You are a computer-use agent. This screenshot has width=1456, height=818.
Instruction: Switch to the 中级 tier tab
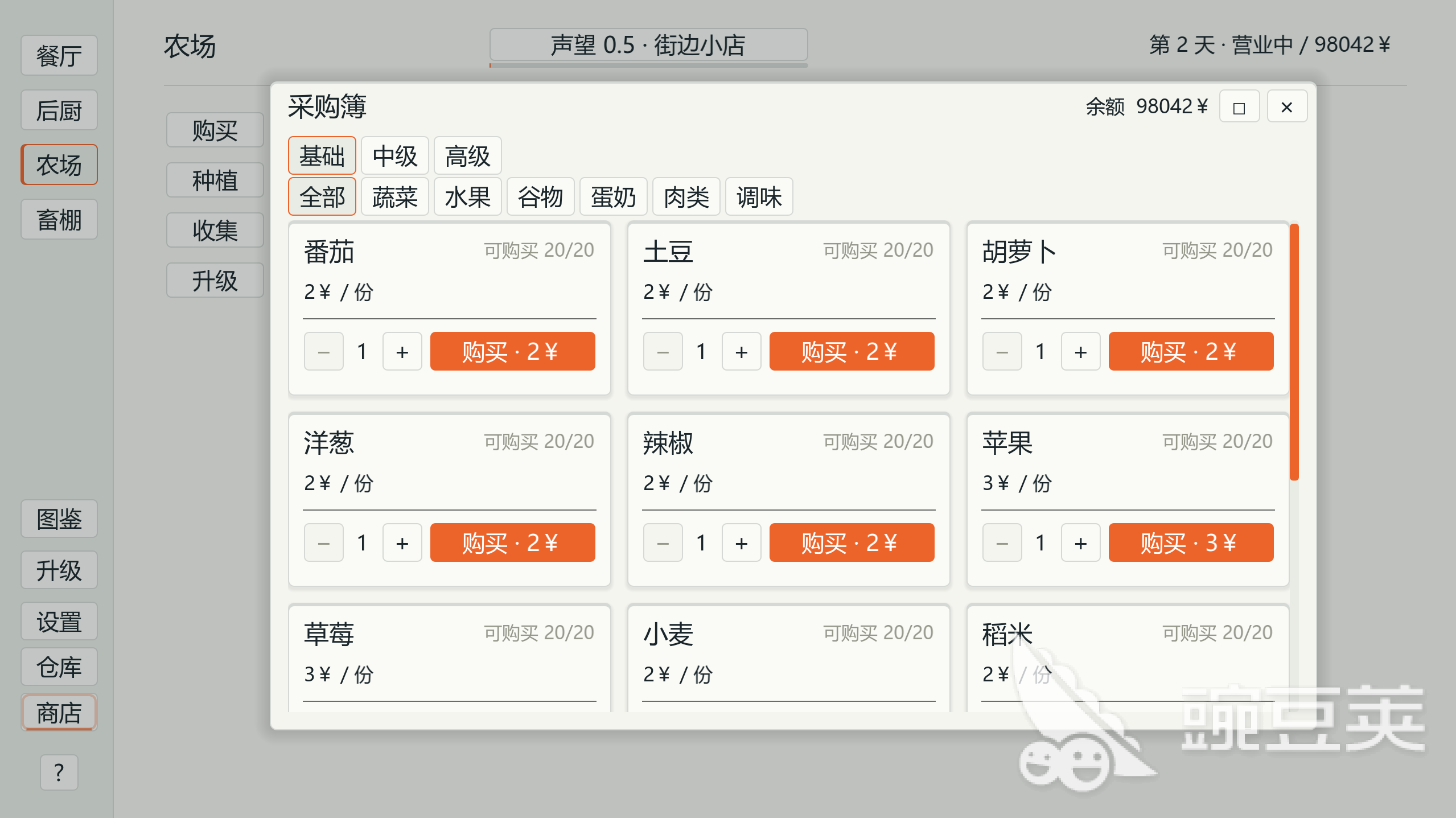(x=394, y=155)
